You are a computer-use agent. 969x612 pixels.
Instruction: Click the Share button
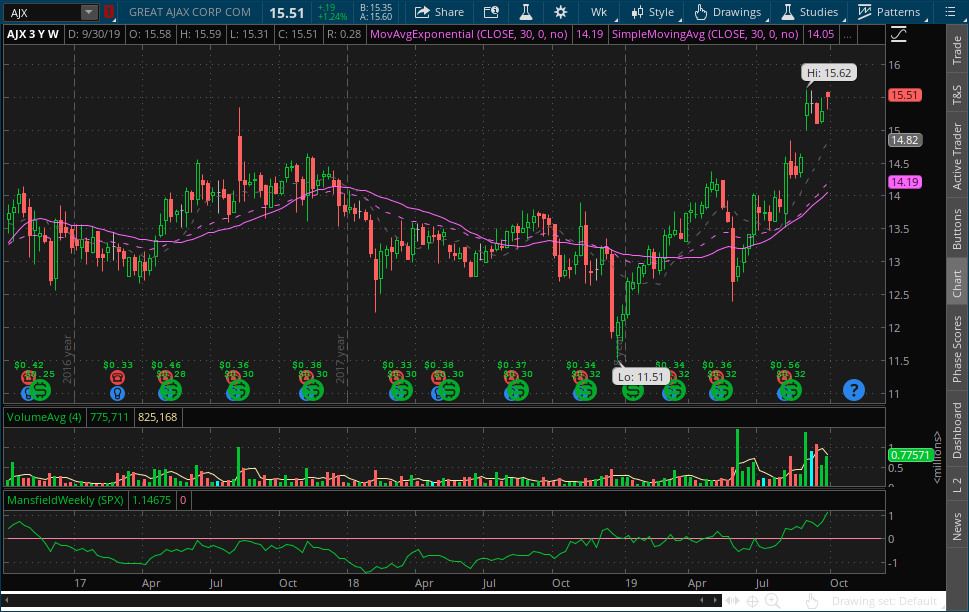coord(439,12)
